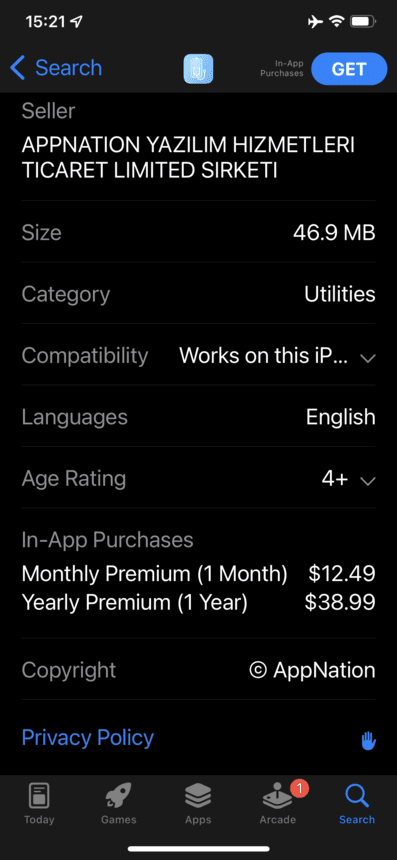Tap the back chevron beside Search
The image size is (397, 860).
(18, 68)
